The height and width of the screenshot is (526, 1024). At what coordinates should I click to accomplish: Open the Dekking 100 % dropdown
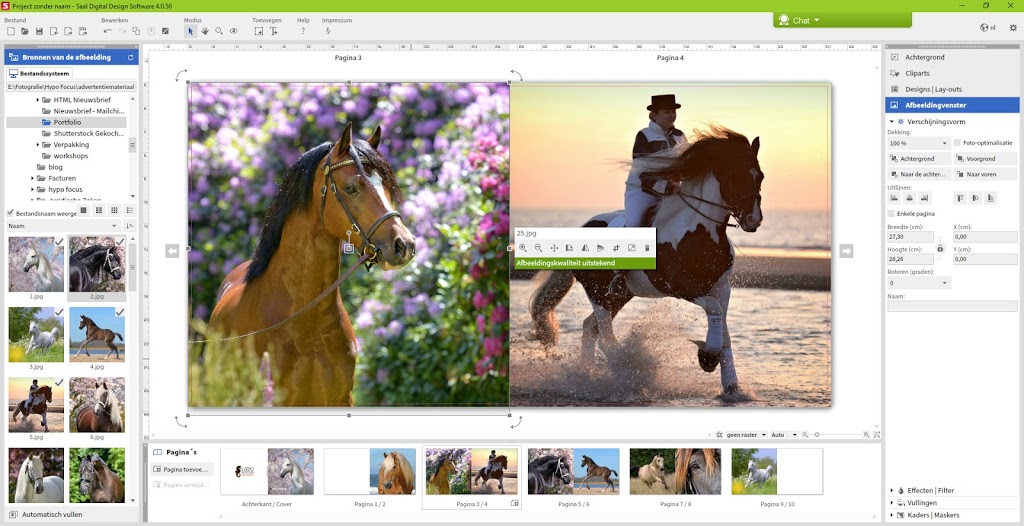click(917, 143)
